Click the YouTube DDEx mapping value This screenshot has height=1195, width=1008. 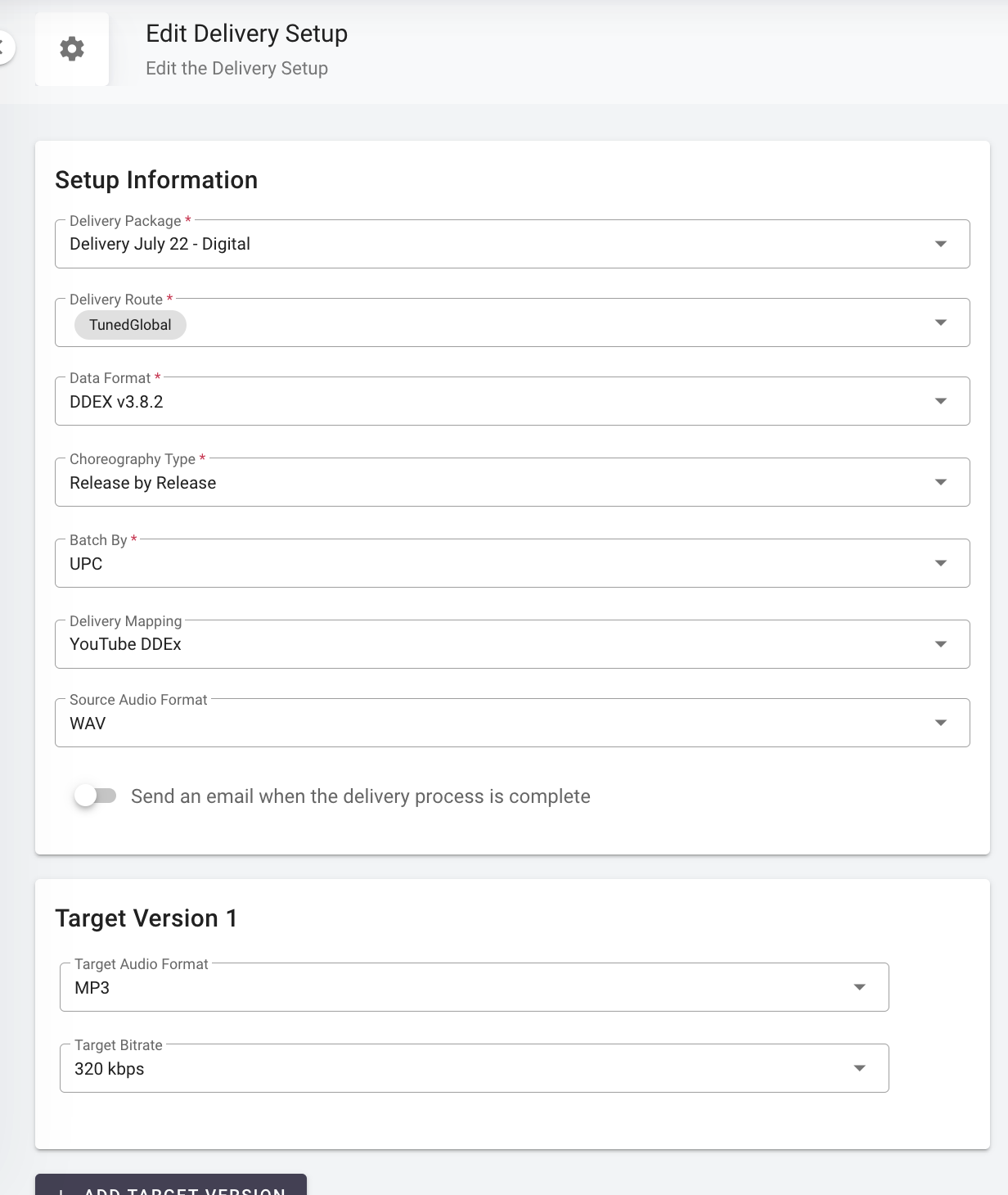coord(125,644)
